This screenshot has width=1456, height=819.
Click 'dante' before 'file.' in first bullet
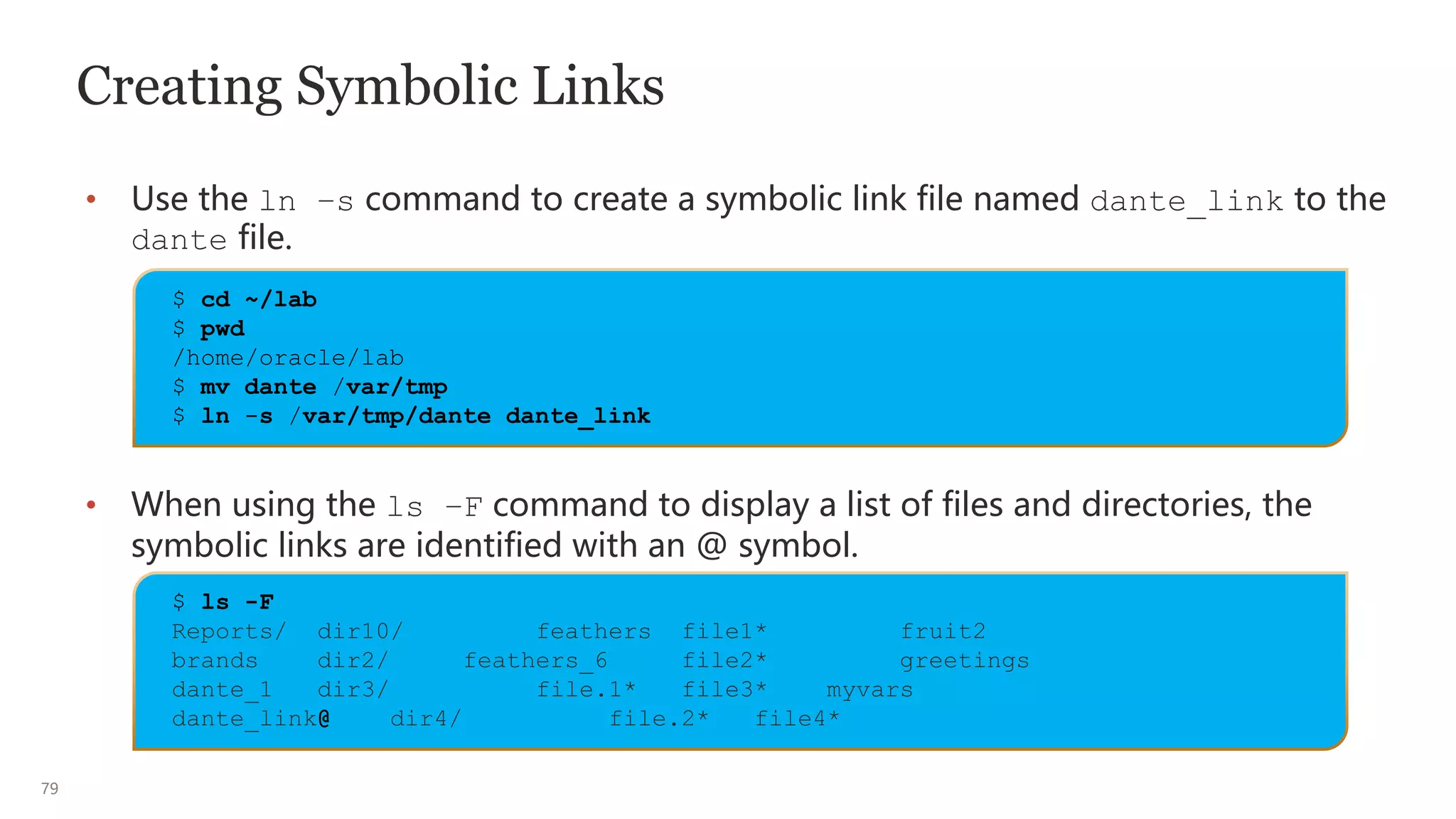[x=179, y=240]
